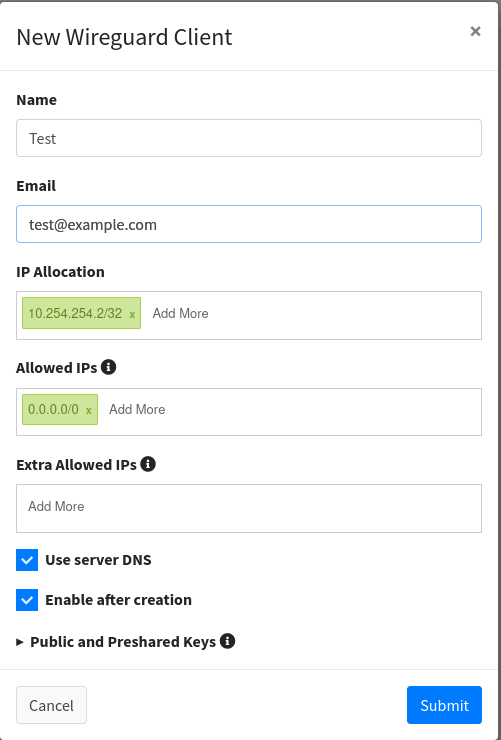Click into the Email input field
The width and height of the screenshot is (501, 740).
[x=249, y=224]
